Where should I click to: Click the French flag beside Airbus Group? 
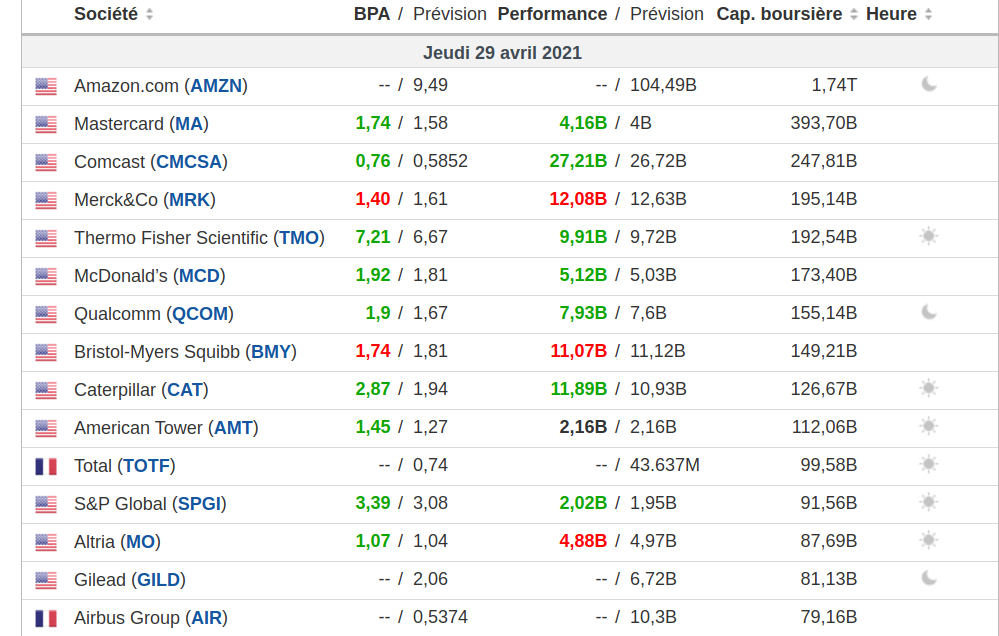point(46,618)
